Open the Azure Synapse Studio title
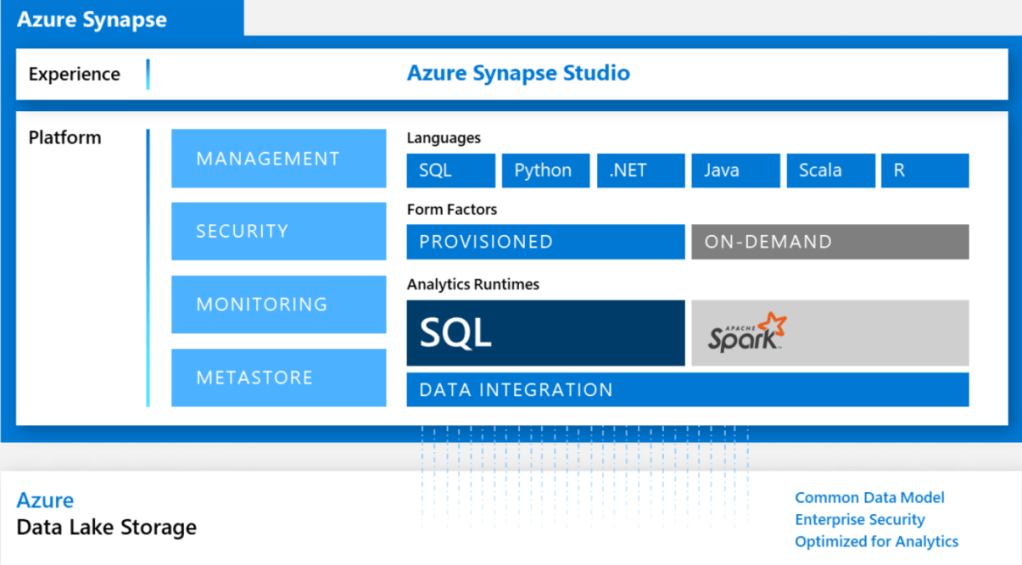The width and height of the screenshot is (1022, 565). (518, 73)
